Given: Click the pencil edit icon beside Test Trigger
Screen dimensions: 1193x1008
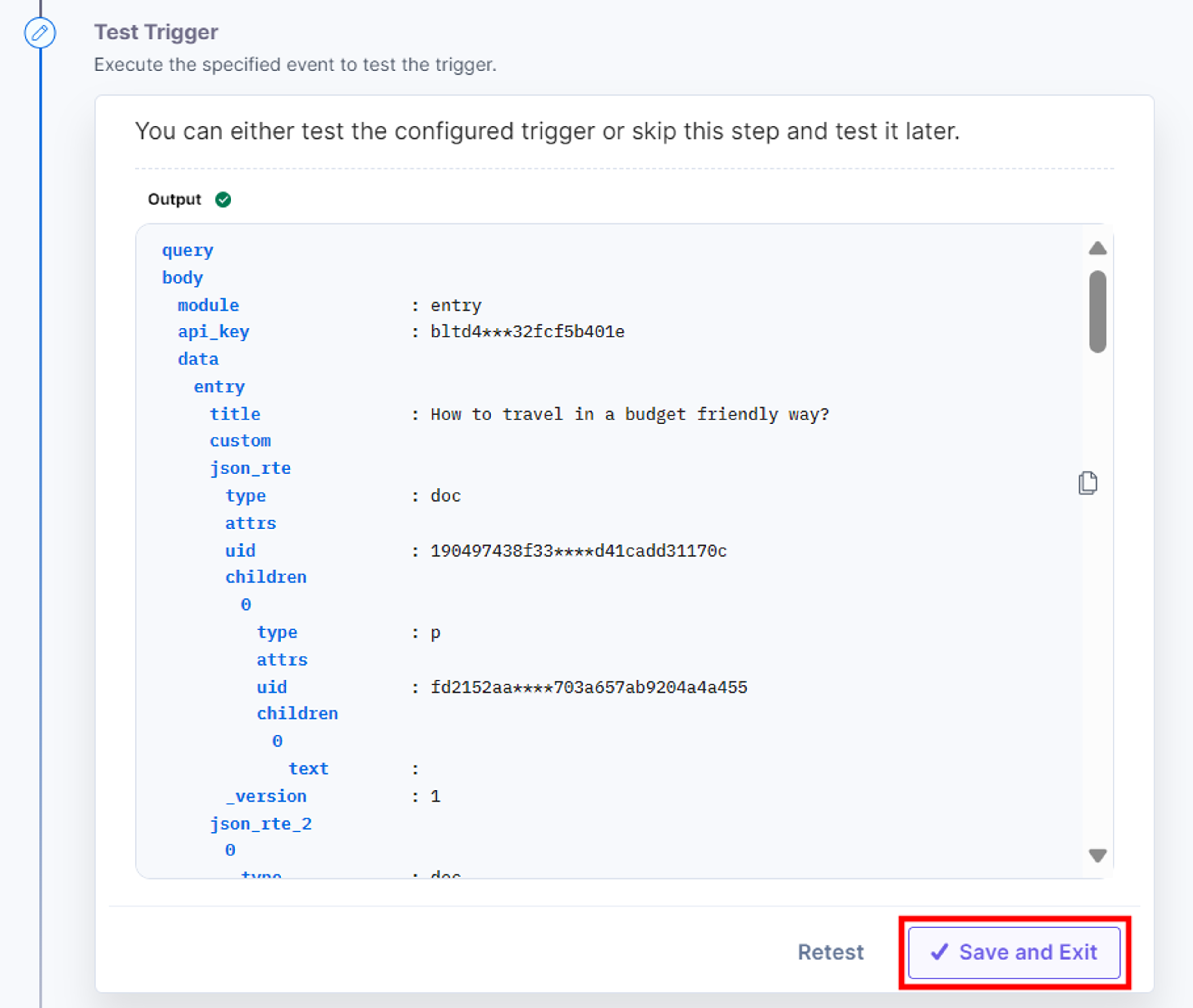Looking at the screenshot, I should (39, 33).
